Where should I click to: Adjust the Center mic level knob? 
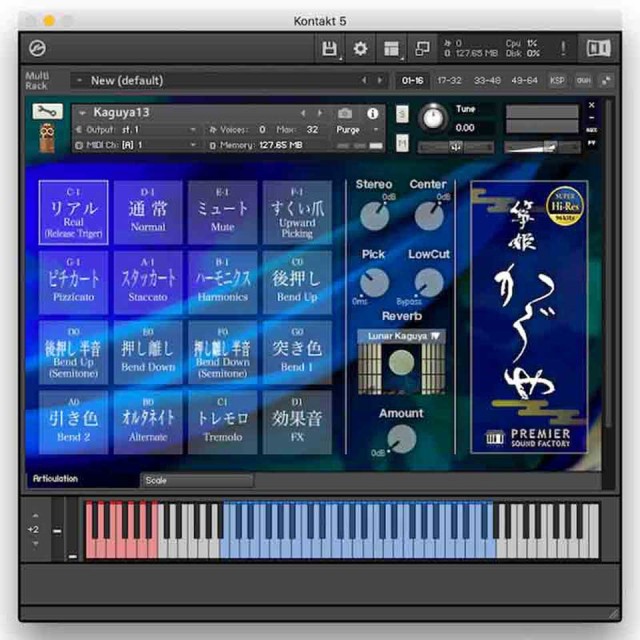pos(429,216)
